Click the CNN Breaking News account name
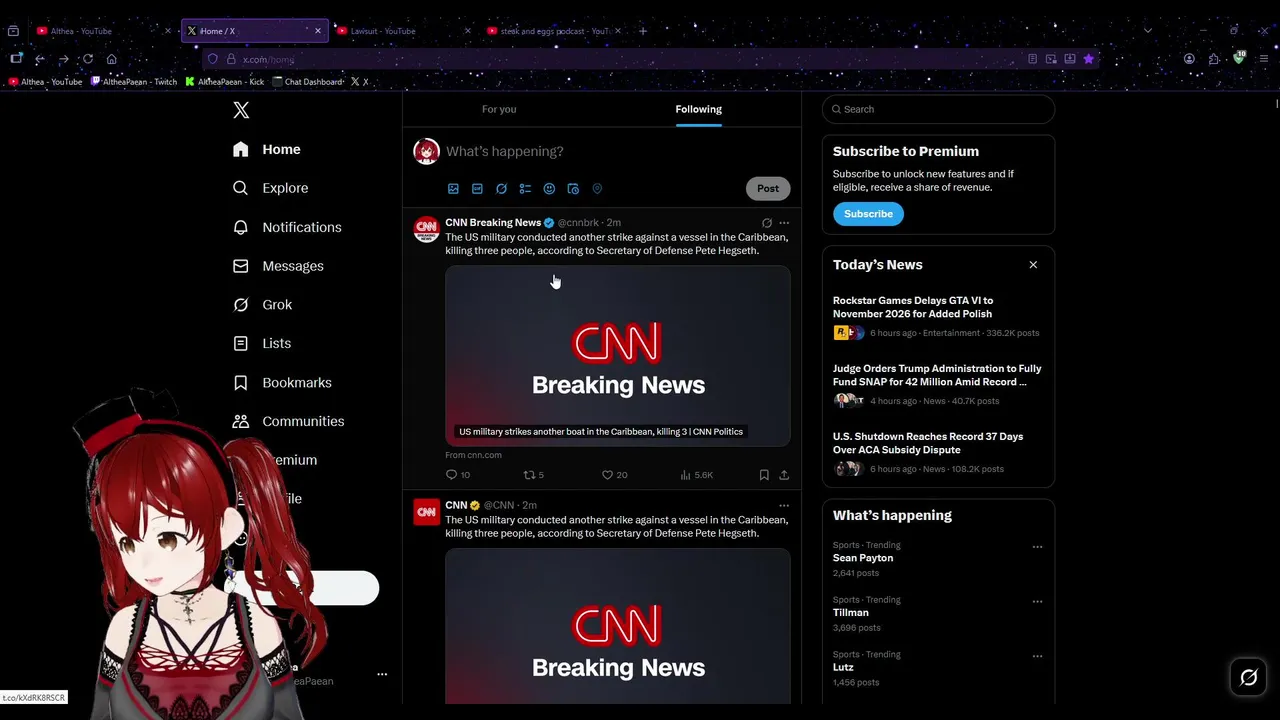This screenshot has width=1280, height=720. 493,222
